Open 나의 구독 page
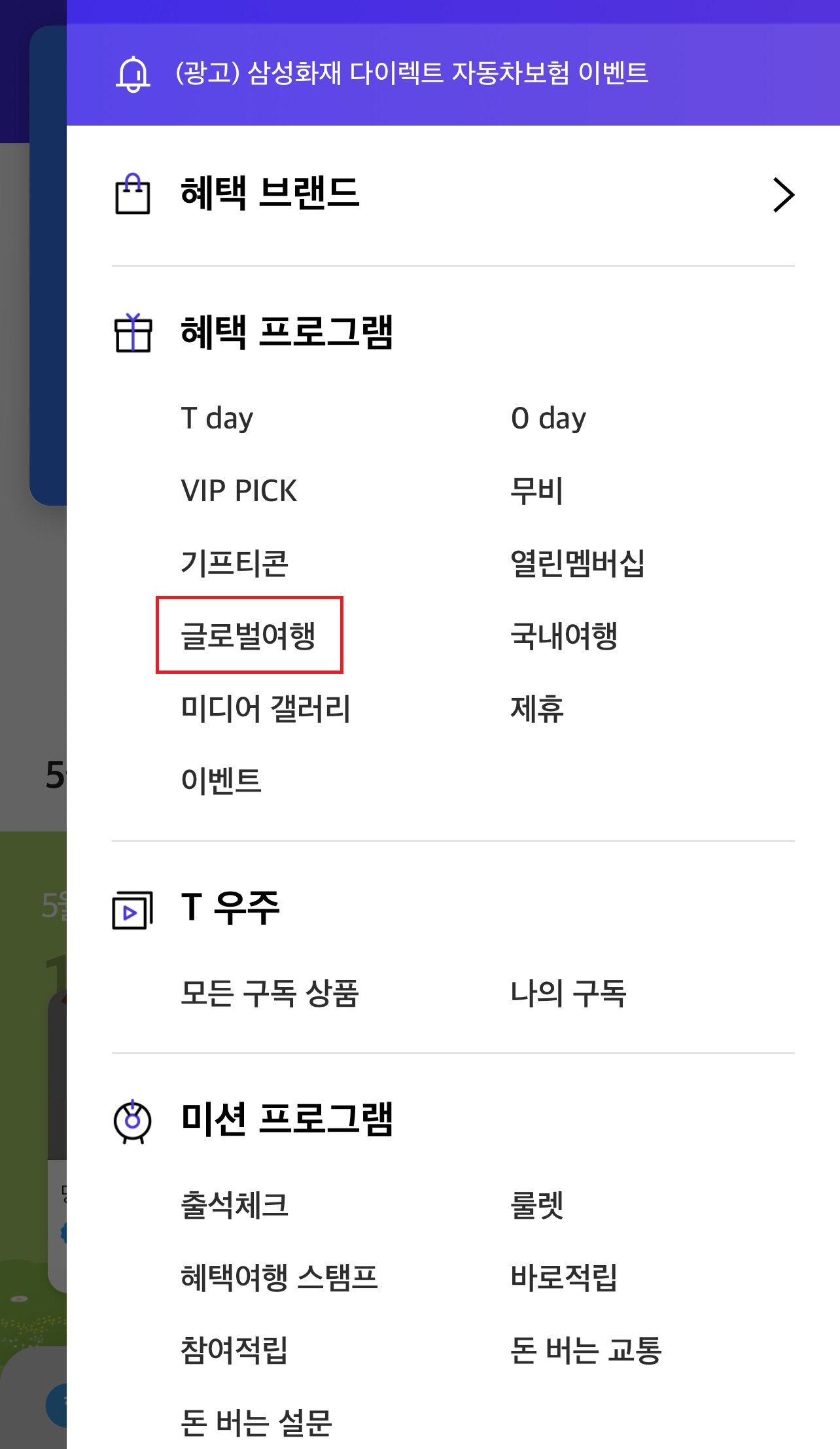The height and width of the screenshot is (1449, 840). (568, 993)
